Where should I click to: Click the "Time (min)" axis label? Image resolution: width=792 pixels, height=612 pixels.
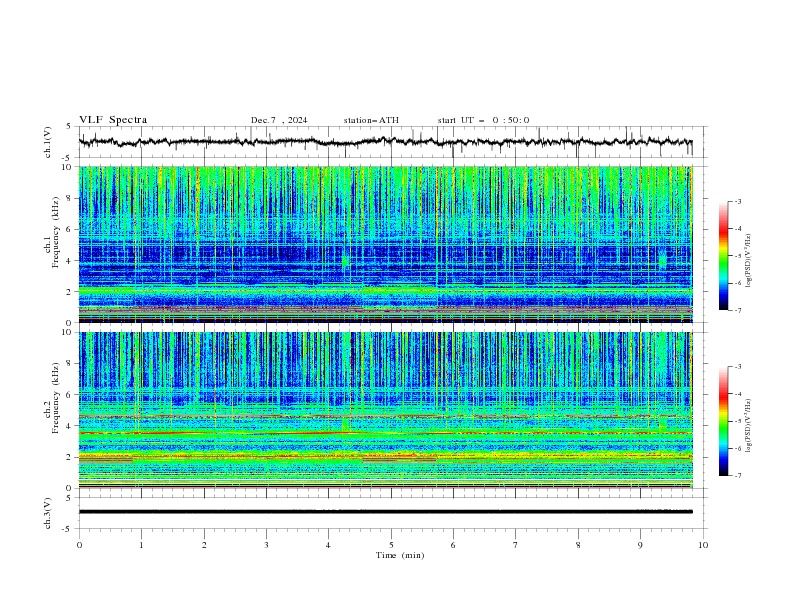point(400,555)
